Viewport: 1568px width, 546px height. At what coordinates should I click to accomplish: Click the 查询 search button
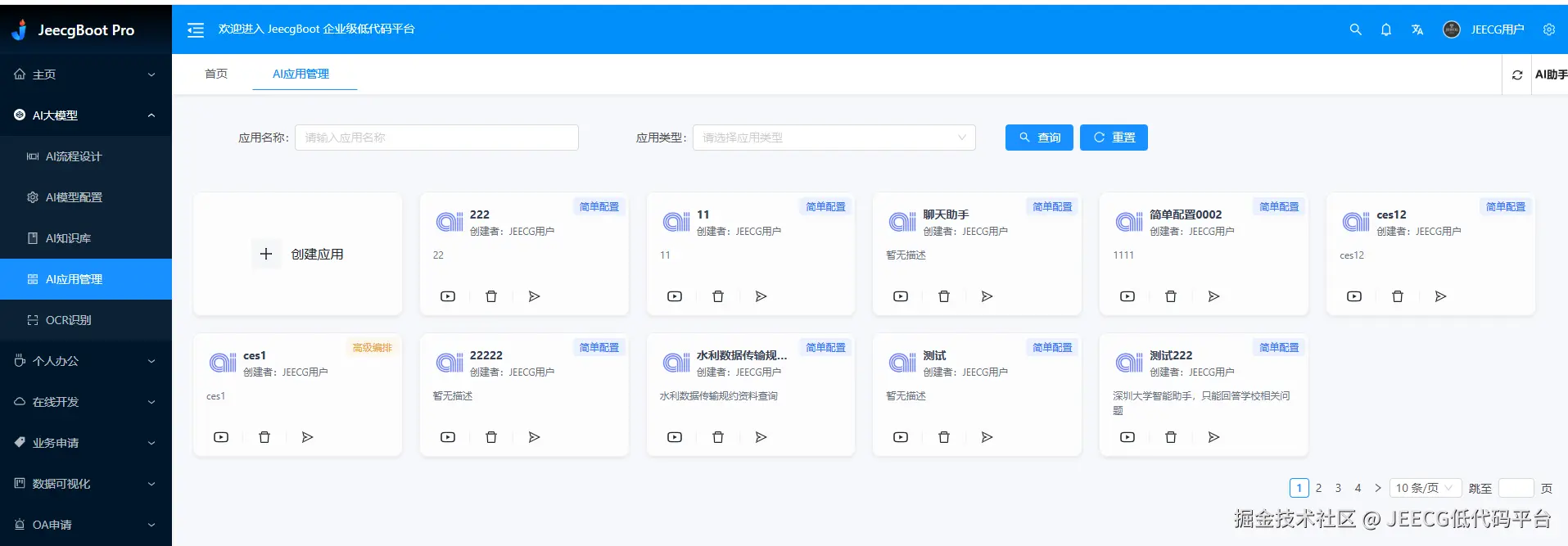tap(1039, 138)
